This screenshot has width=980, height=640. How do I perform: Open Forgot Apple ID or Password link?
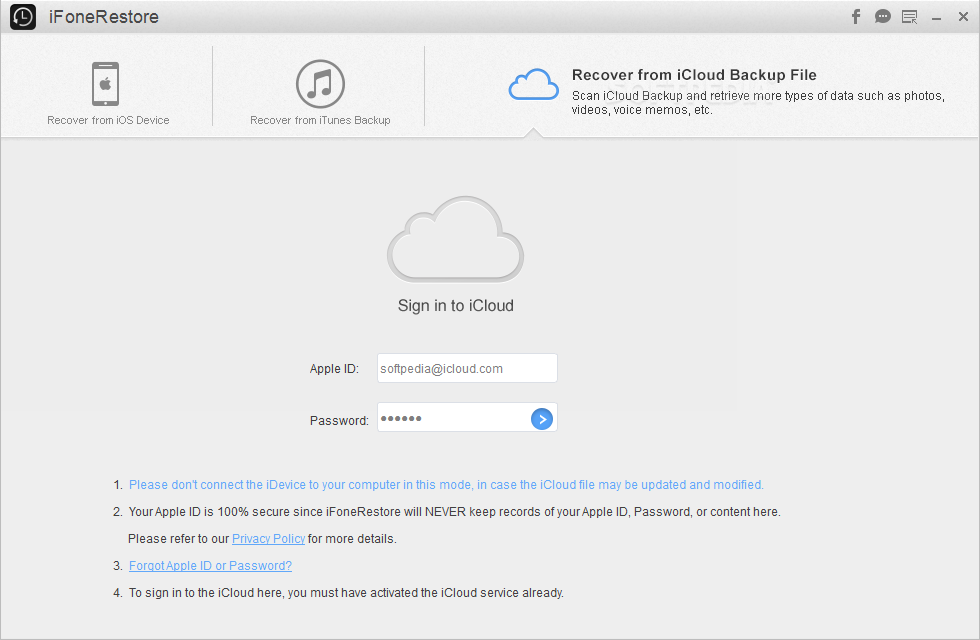point(210,566)
